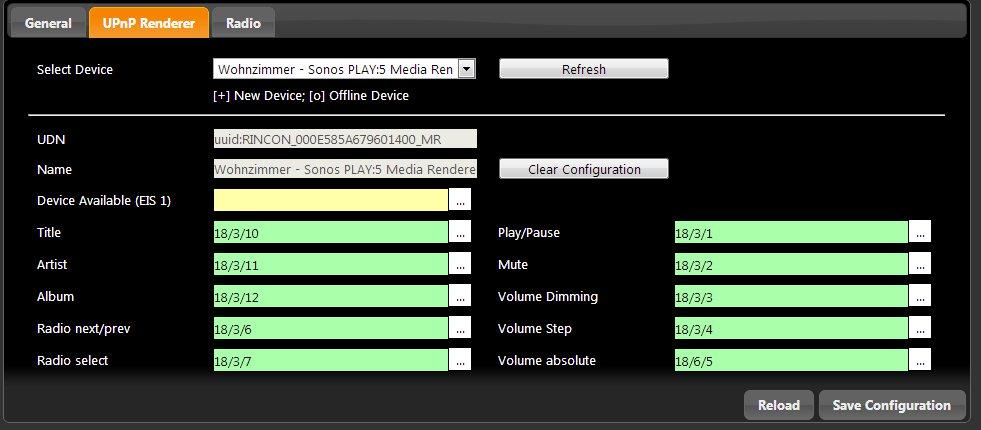The height and width of the screenshot is (430, 981).
Task: Click the ellipsis button for Volume absolute
Action: (920, 359)
